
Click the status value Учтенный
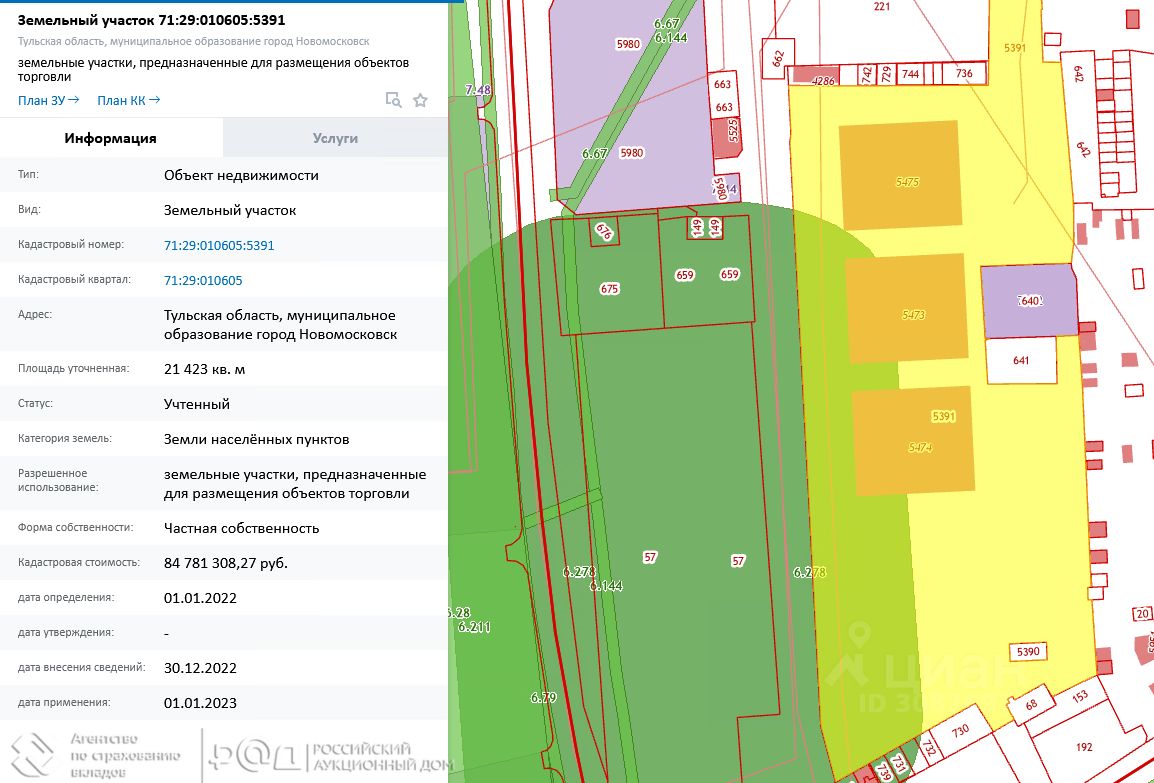click(197, 404)
